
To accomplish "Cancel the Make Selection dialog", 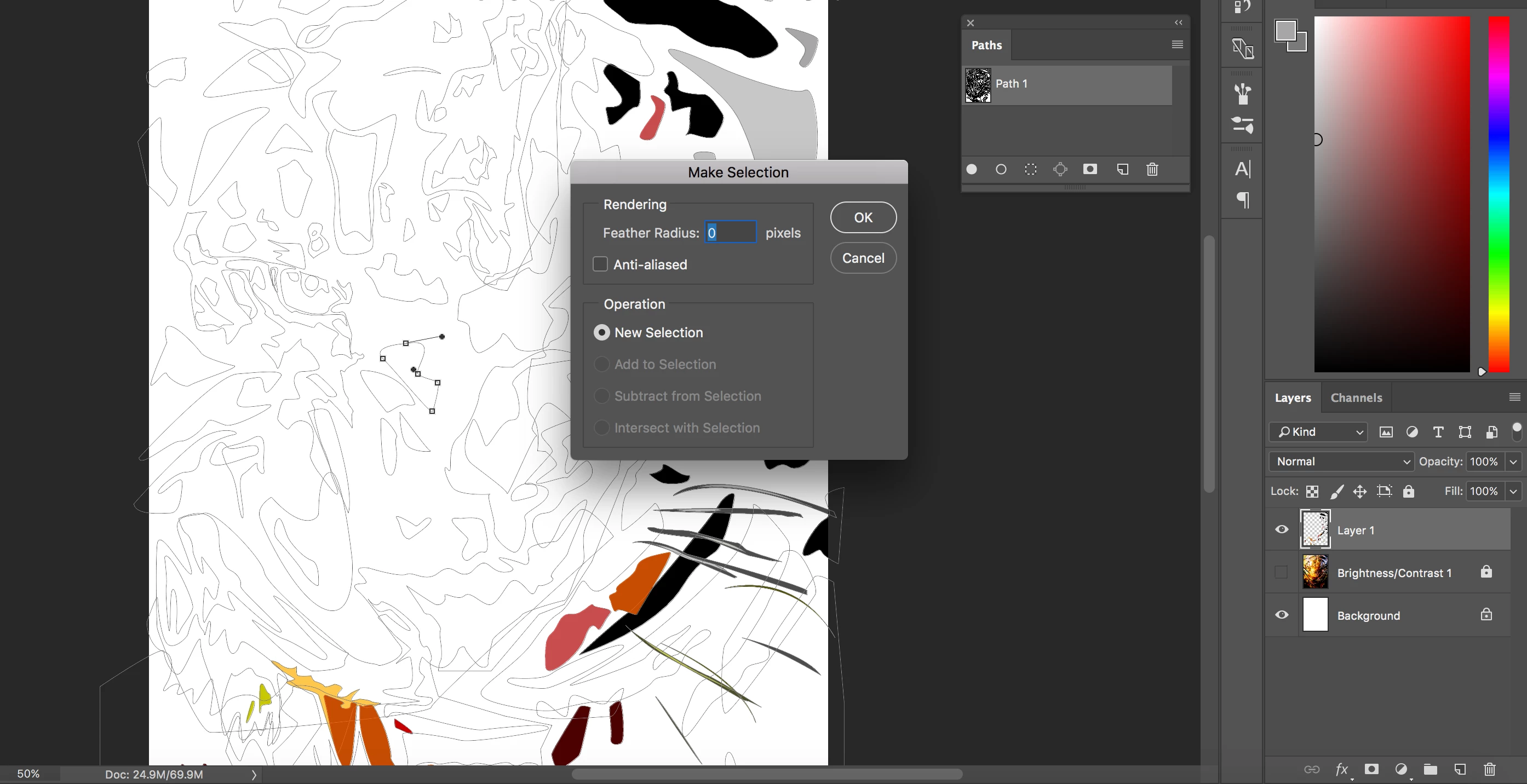I will point(863,258).
